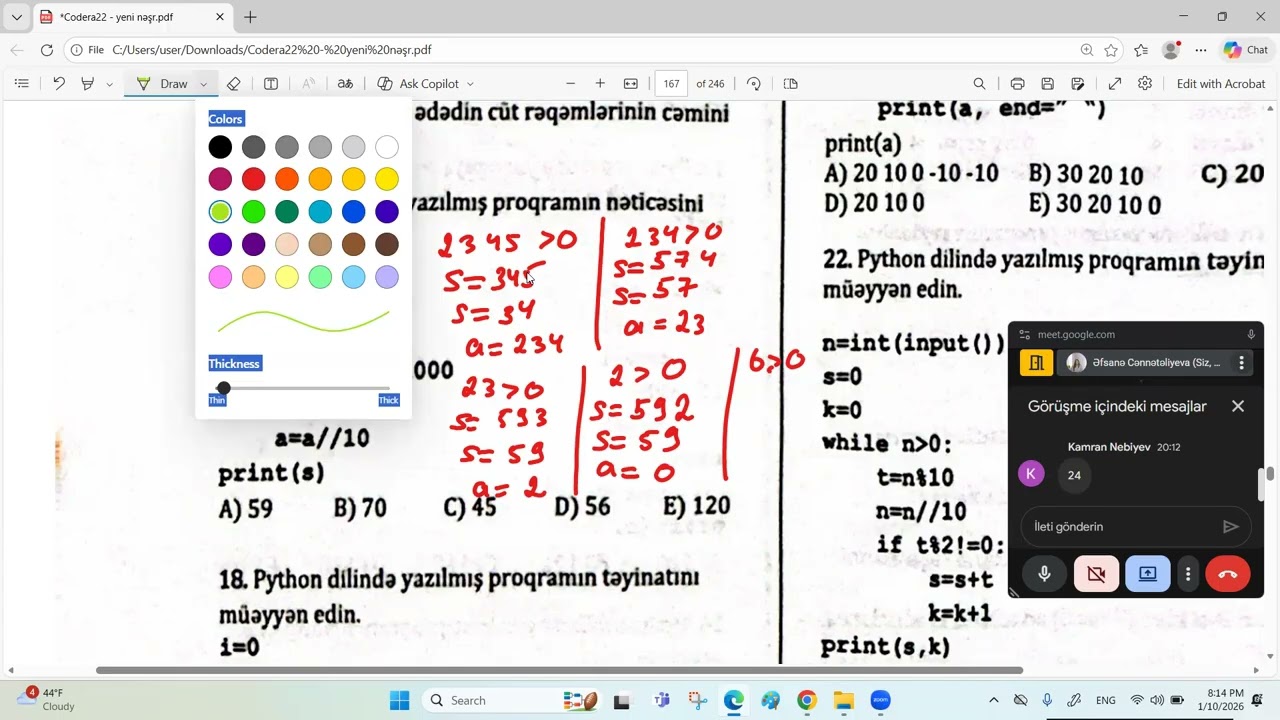Select the bright green color swatch
The width and height of the screenshot is (1280, 720).
click(253, 211)
